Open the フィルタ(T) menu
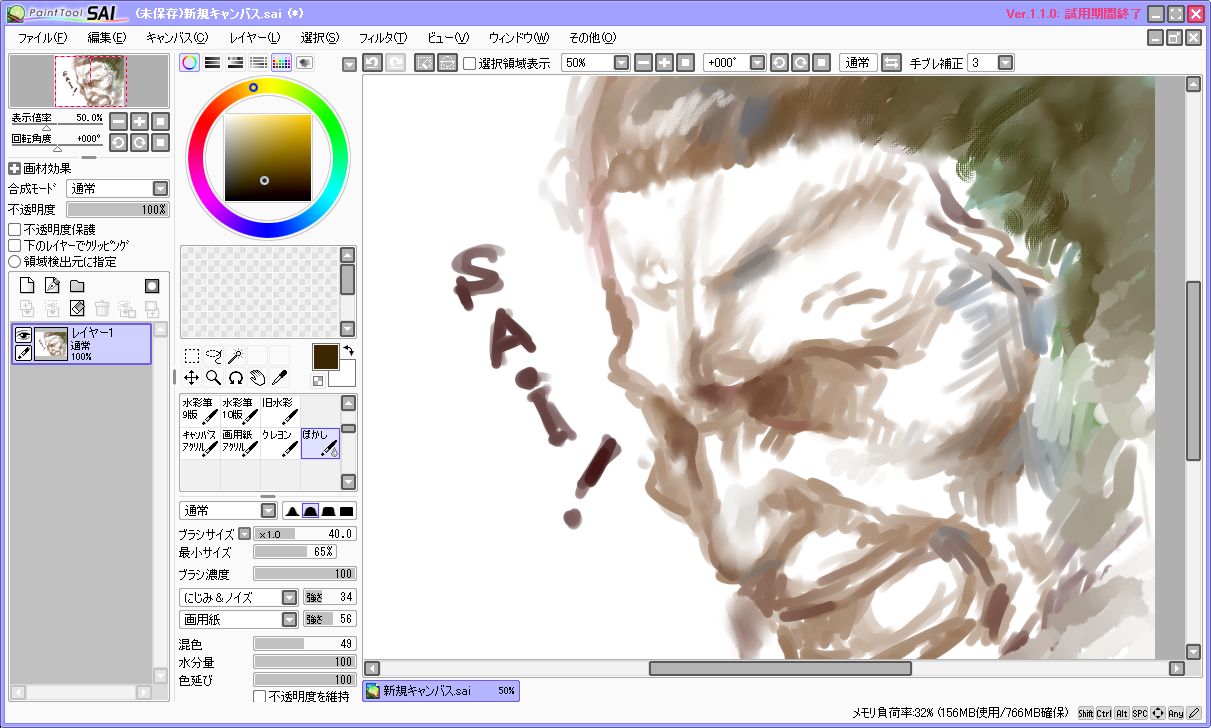The width and height of the screenshot is (1211, 728). (383, 37)
